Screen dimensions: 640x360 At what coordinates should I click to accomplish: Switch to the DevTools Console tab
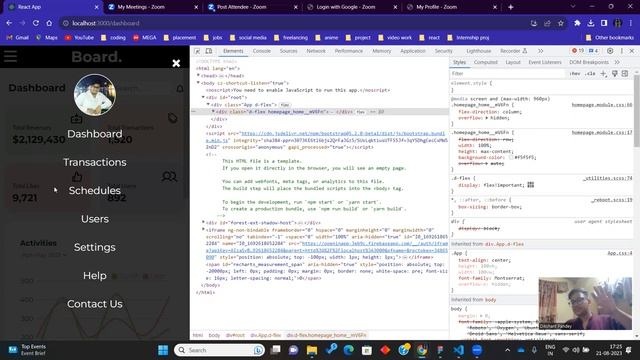click(x=262, y=51)
